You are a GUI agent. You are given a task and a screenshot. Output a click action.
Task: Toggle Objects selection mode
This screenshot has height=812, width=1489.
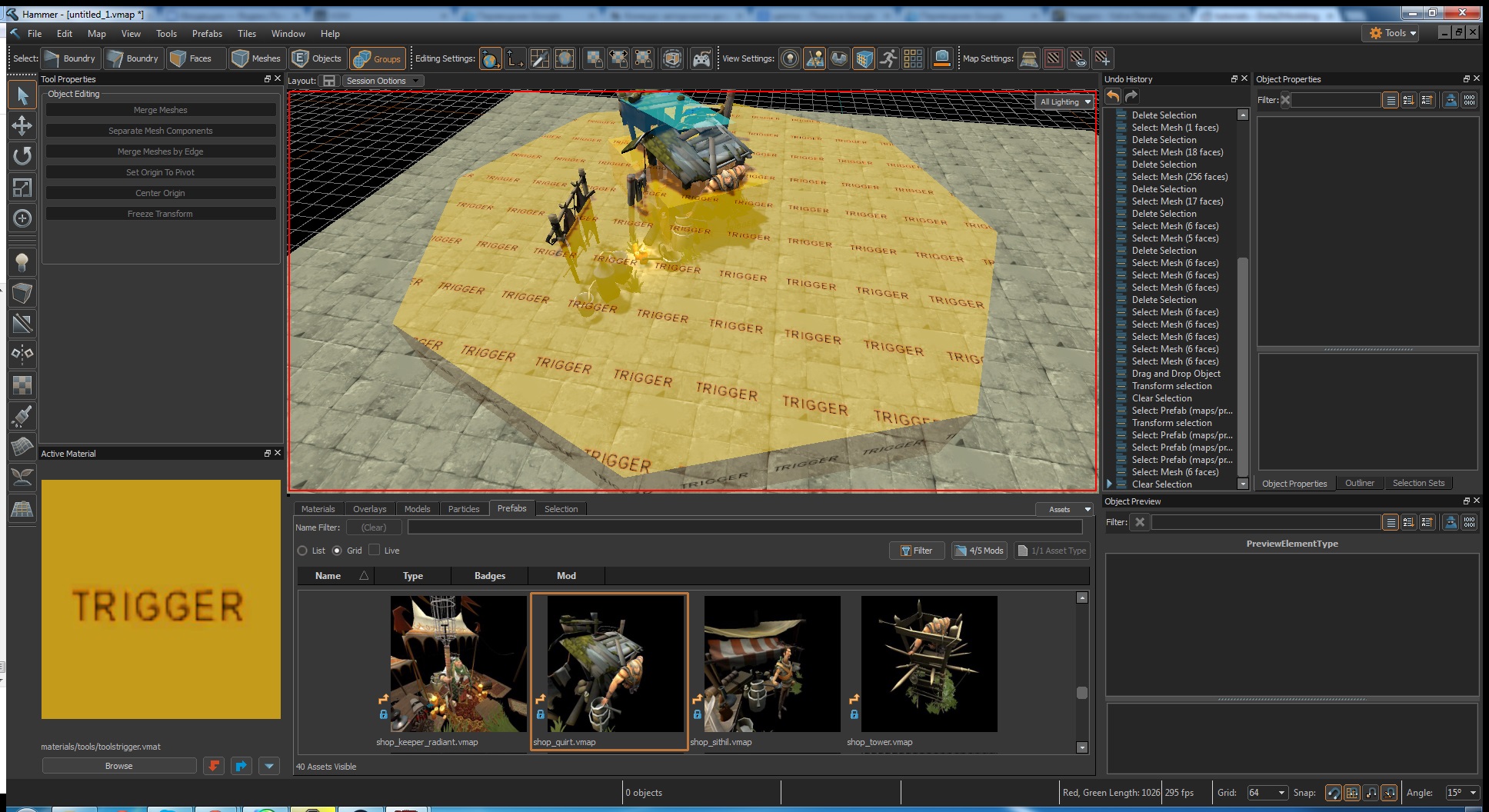pyautogui.click(x=317, y=58)
